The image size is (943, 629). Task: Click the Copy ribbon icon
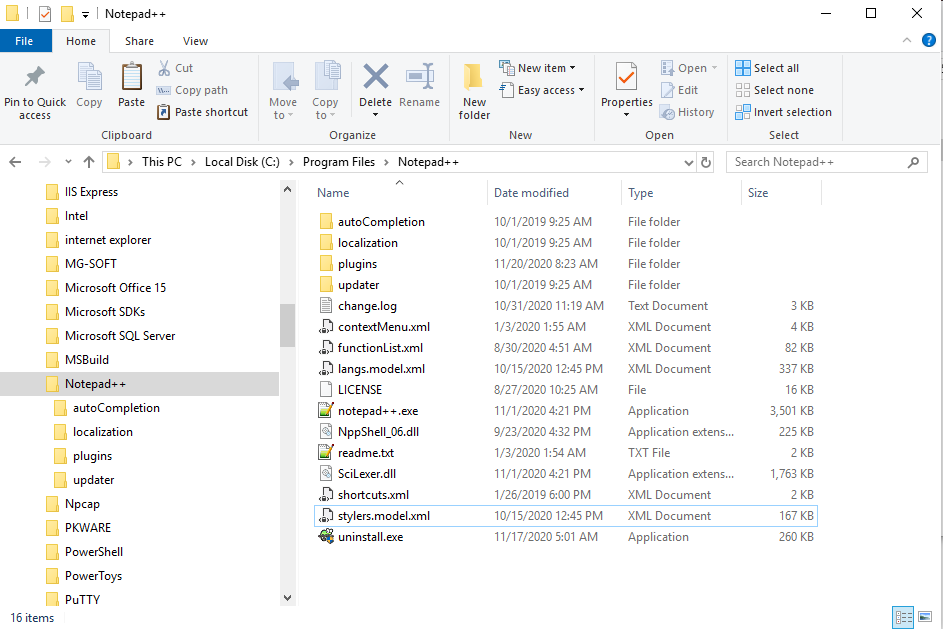[x=89, y=77]
